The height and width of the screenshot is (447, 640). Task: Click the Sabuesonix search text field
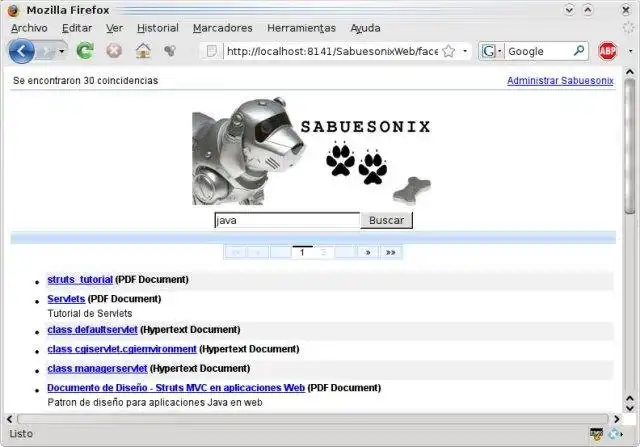tap(287, 220)
